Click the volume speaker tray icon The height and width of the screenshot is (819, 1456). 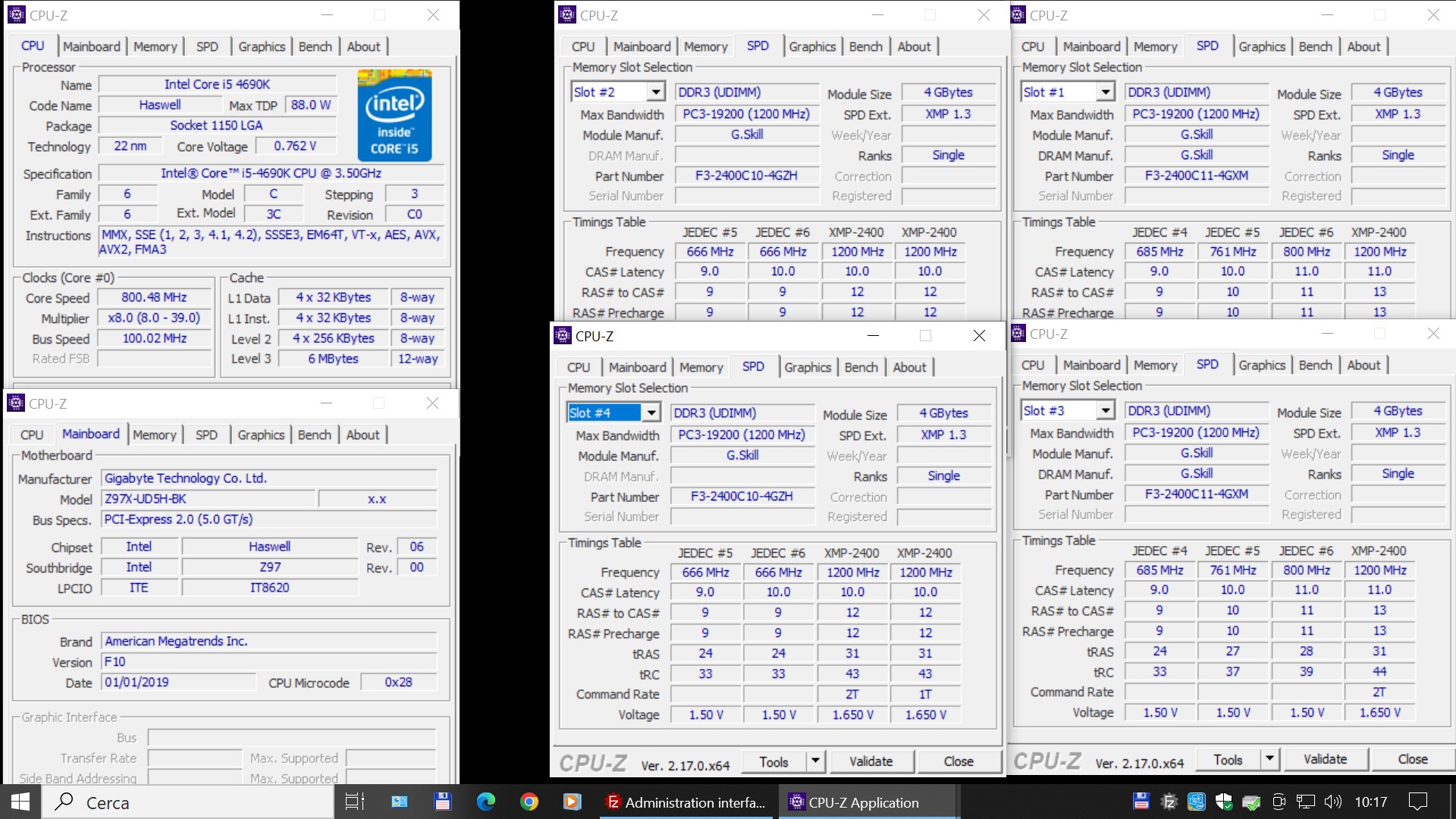pos(1332,802)
